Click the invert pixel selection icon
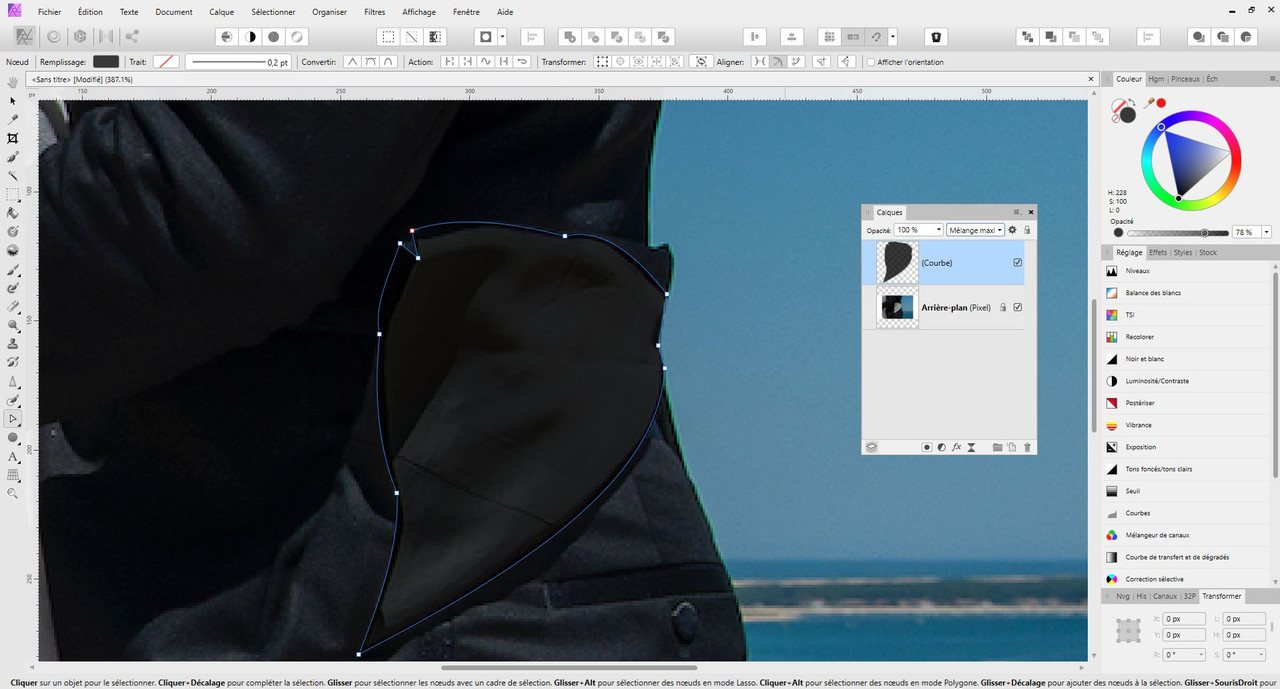1280x689 pixels. [436, 36]
